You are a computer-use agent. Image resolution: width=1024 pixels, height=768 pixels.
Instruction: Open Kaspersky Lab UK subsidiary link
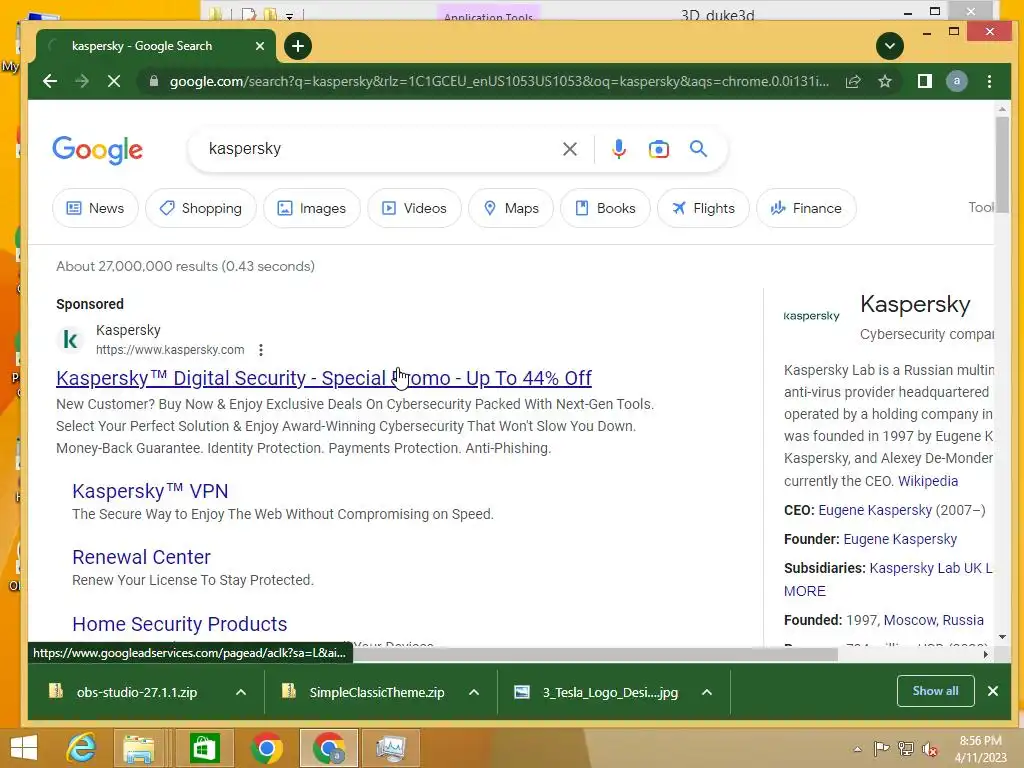[x=931, y=568]
